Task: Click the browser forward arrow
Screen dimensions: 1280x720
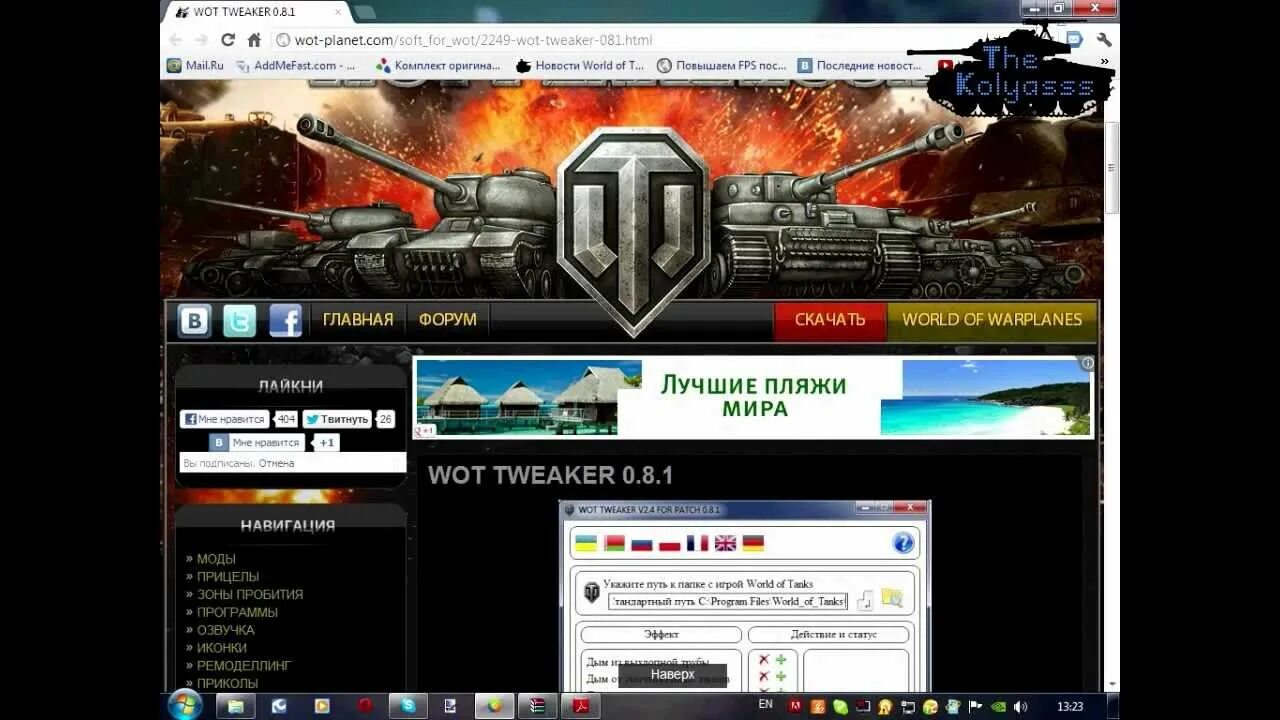Action: (x=201, y=40)
